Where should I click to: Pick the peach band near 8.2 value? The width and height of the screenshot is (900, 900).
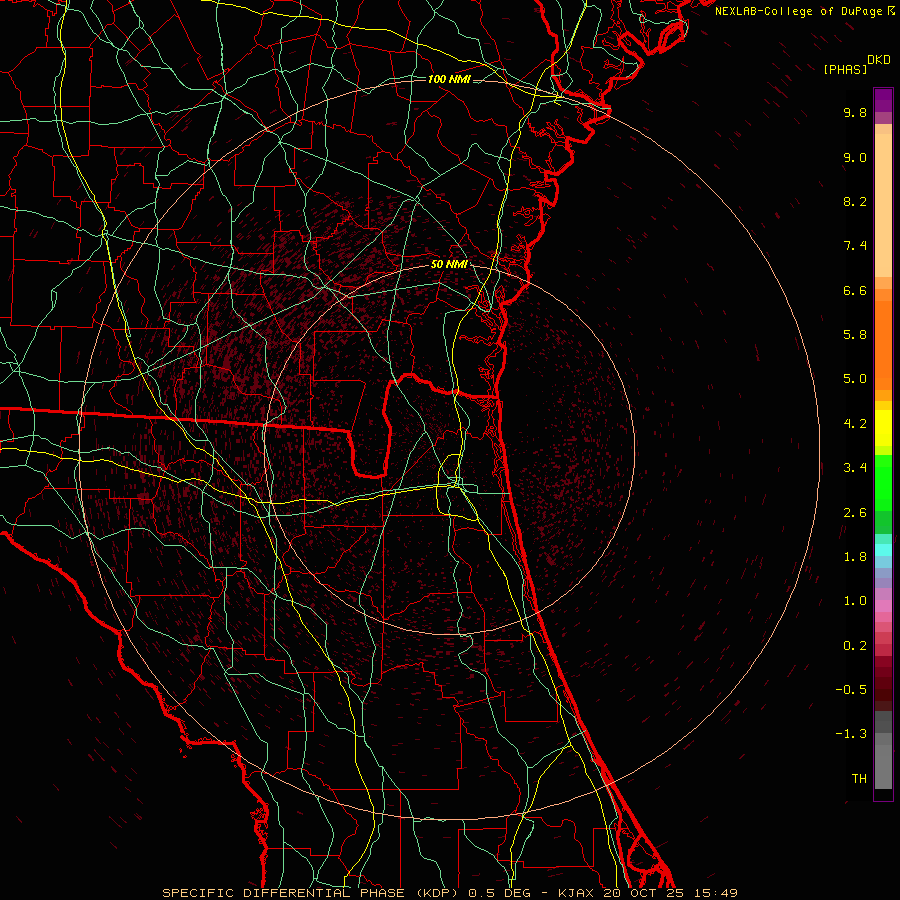click(x=883, y=205)
